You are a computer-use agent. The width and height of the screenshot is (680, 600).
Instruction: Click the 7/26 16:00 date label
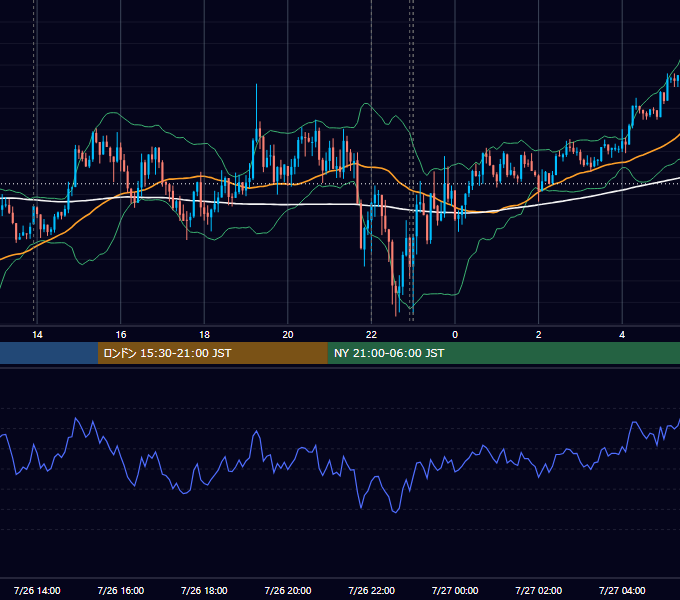click(x=121, y=590)
